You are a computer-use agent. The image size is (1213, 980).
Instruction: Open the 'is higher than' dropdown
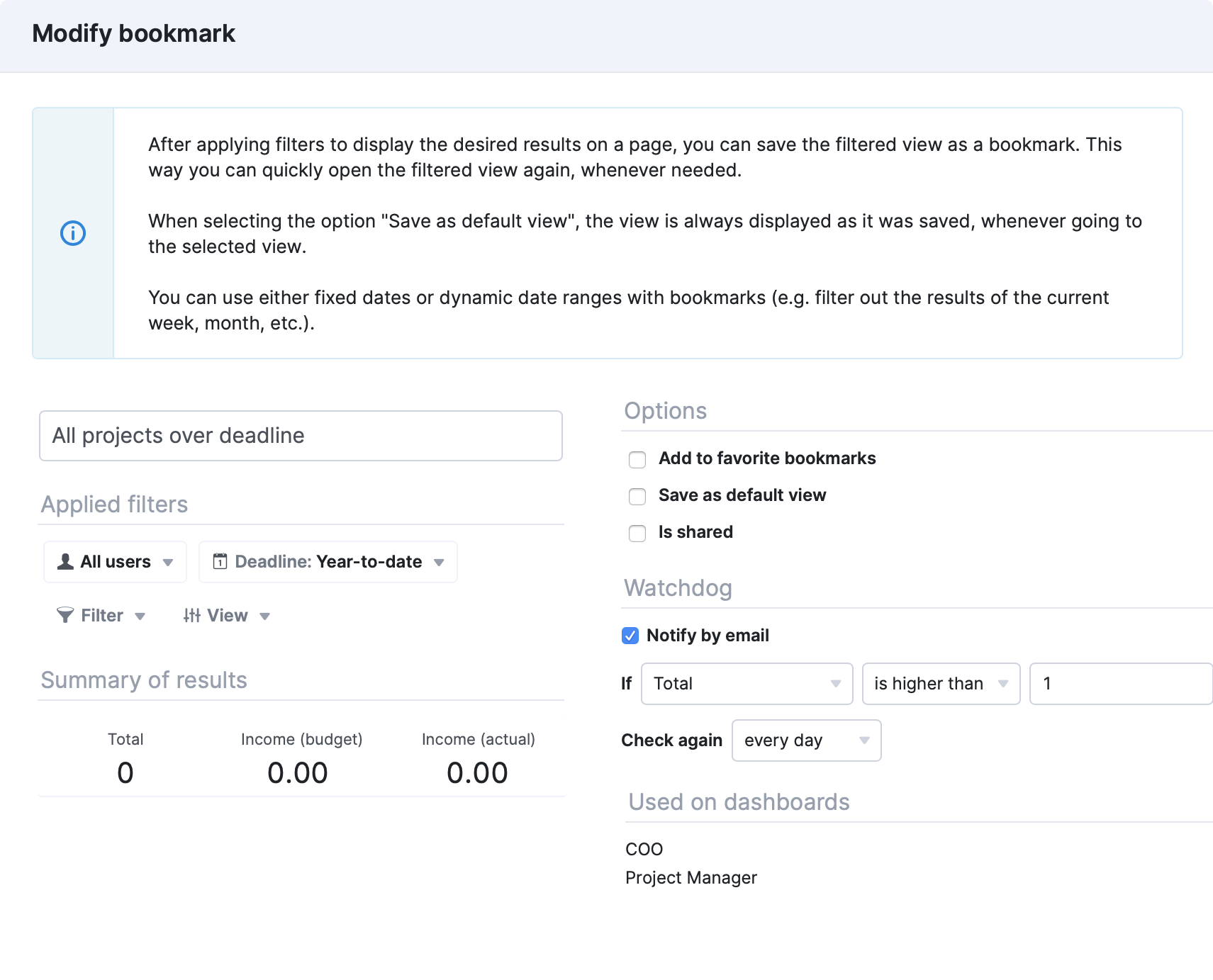941,684
